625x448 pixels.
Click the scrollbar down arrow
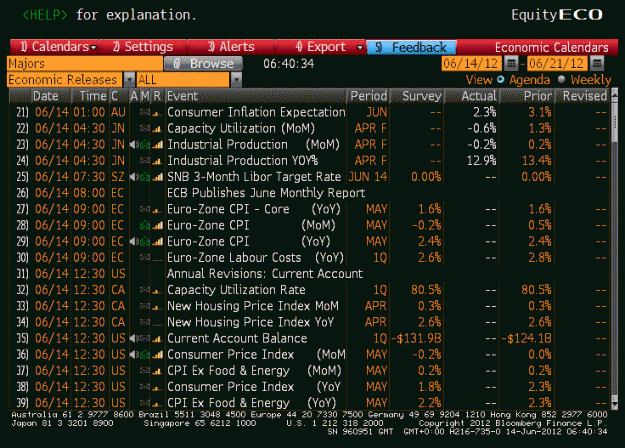point(614,405)
